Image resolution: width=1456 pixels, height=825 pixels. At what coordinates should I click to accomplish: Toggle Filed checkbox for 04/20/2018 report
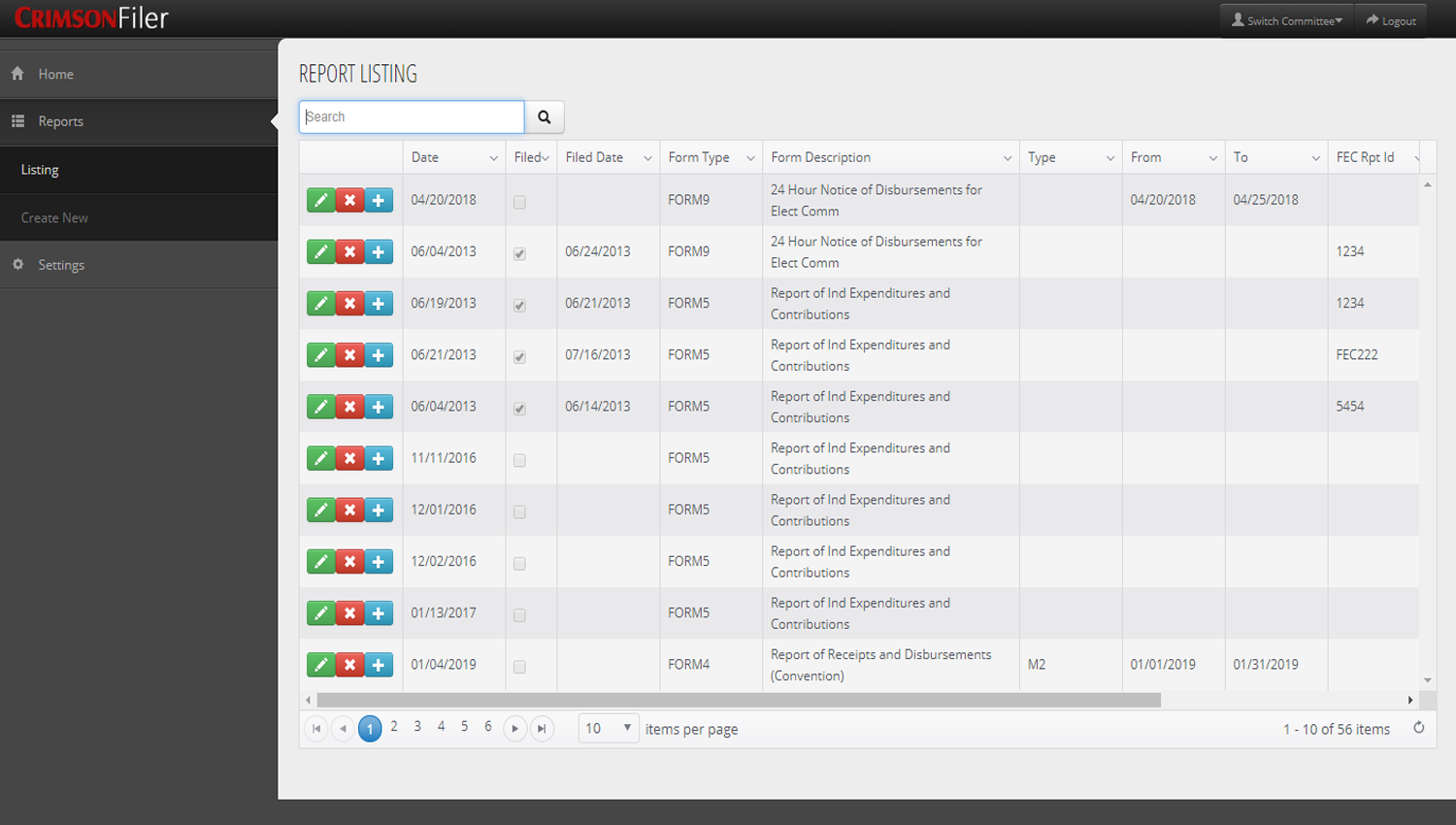(x=519, y=202)
